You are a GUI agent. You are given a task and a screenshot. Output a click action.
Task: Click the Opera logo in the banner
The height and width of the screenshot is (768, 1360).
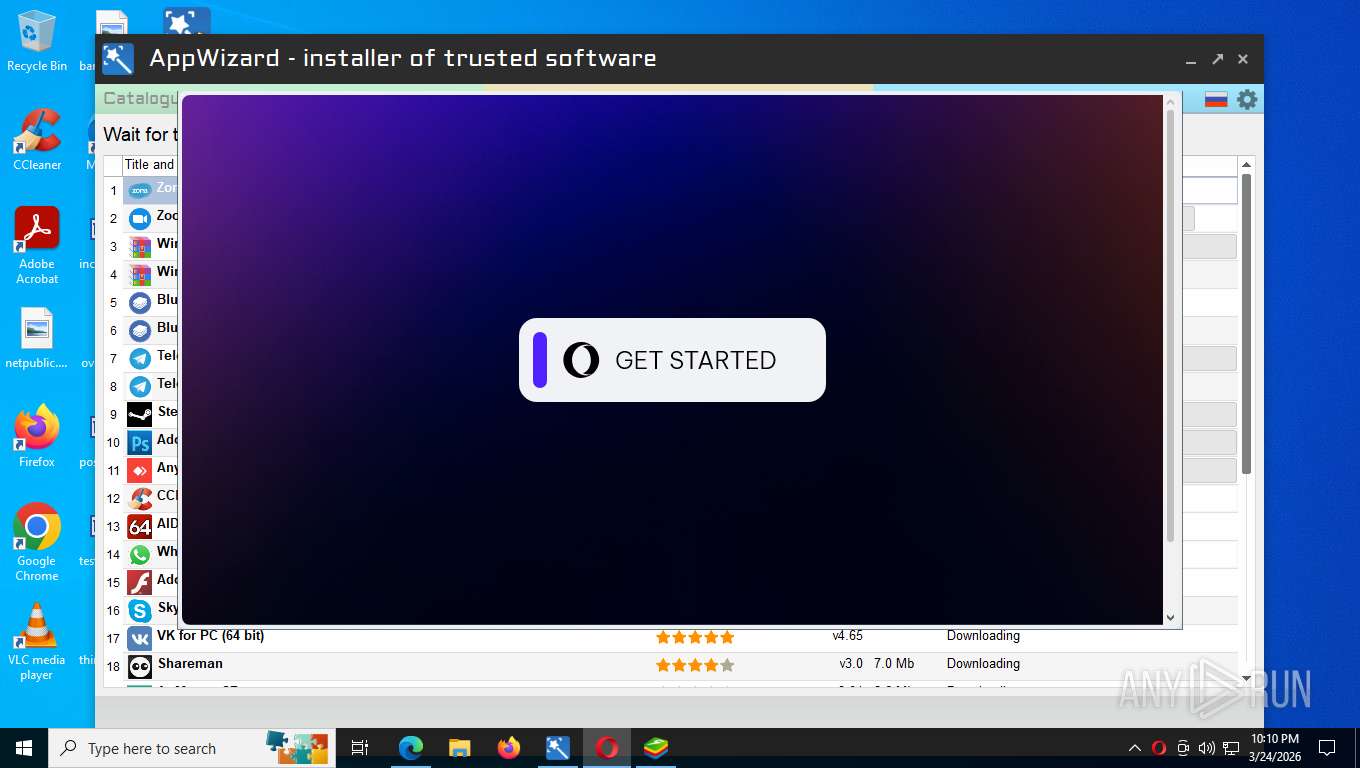581,360
